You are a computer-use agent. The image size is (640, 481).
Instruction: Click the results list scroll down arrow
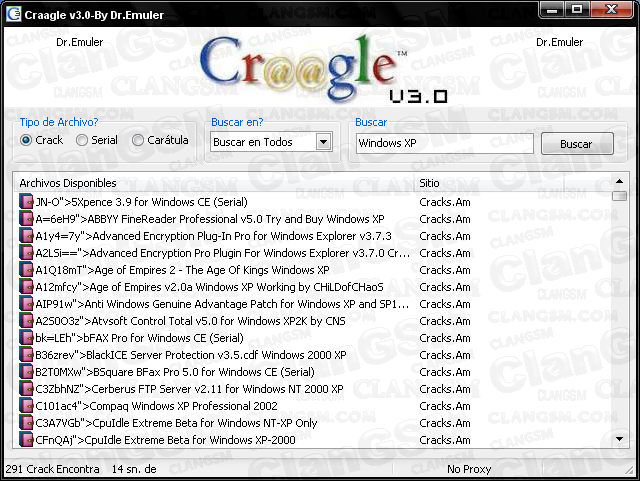point(619,439)
